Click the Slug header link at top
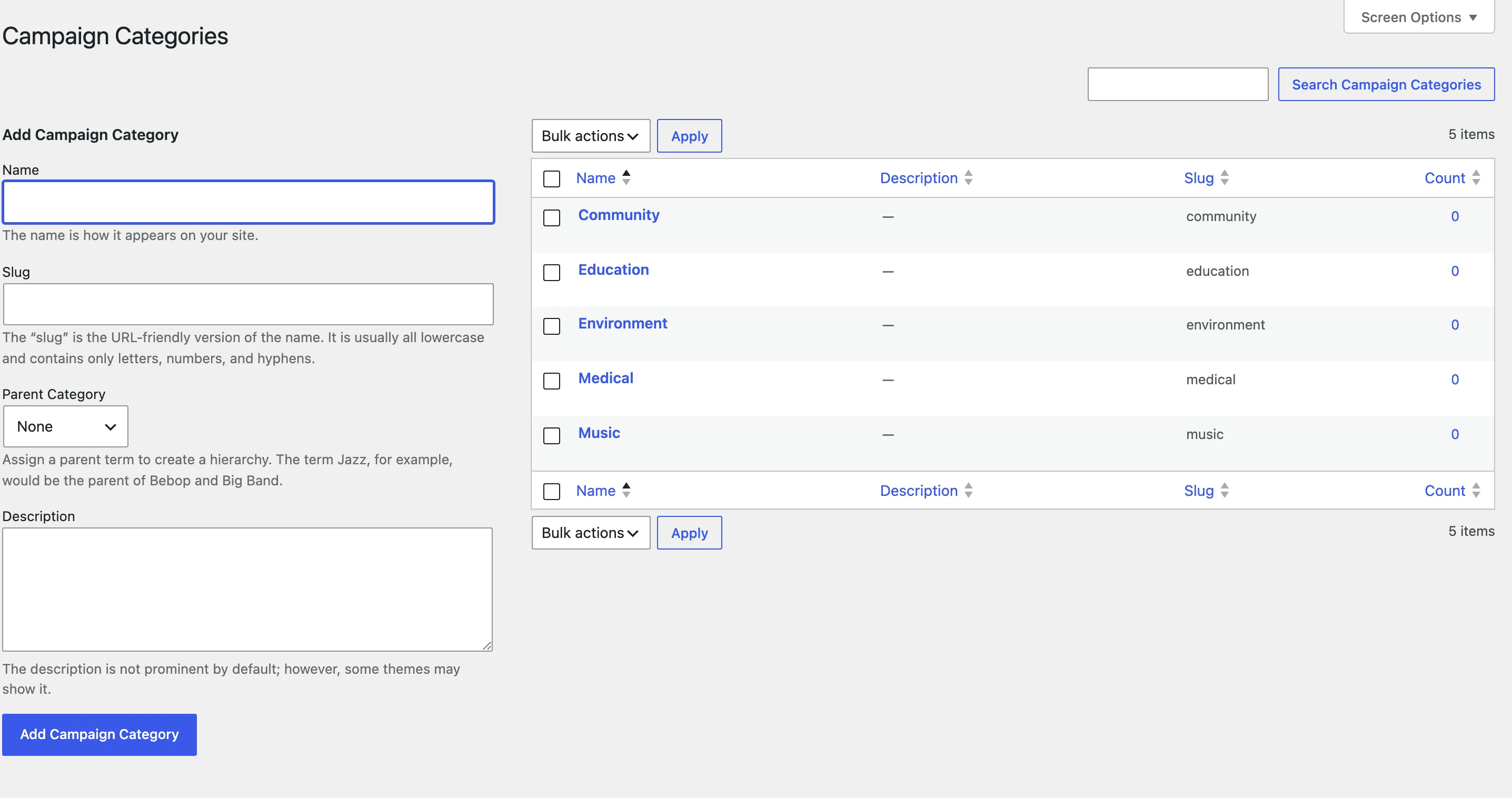Viewport: 1512px width, 798px height. point(1199,178)
